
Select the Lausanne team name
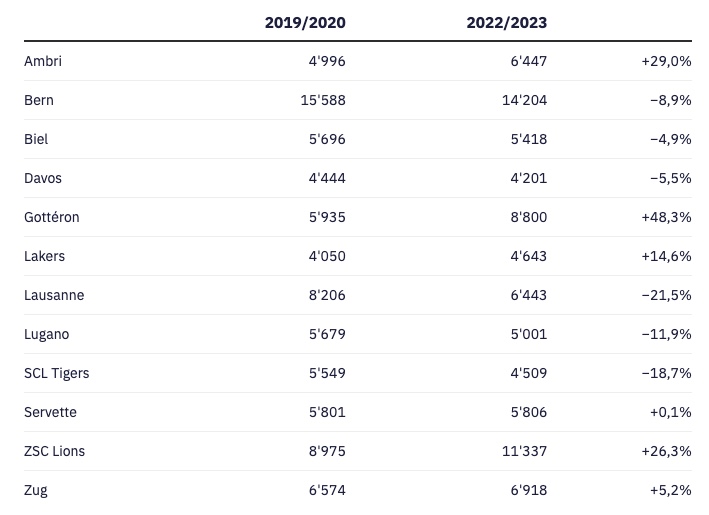54,295
